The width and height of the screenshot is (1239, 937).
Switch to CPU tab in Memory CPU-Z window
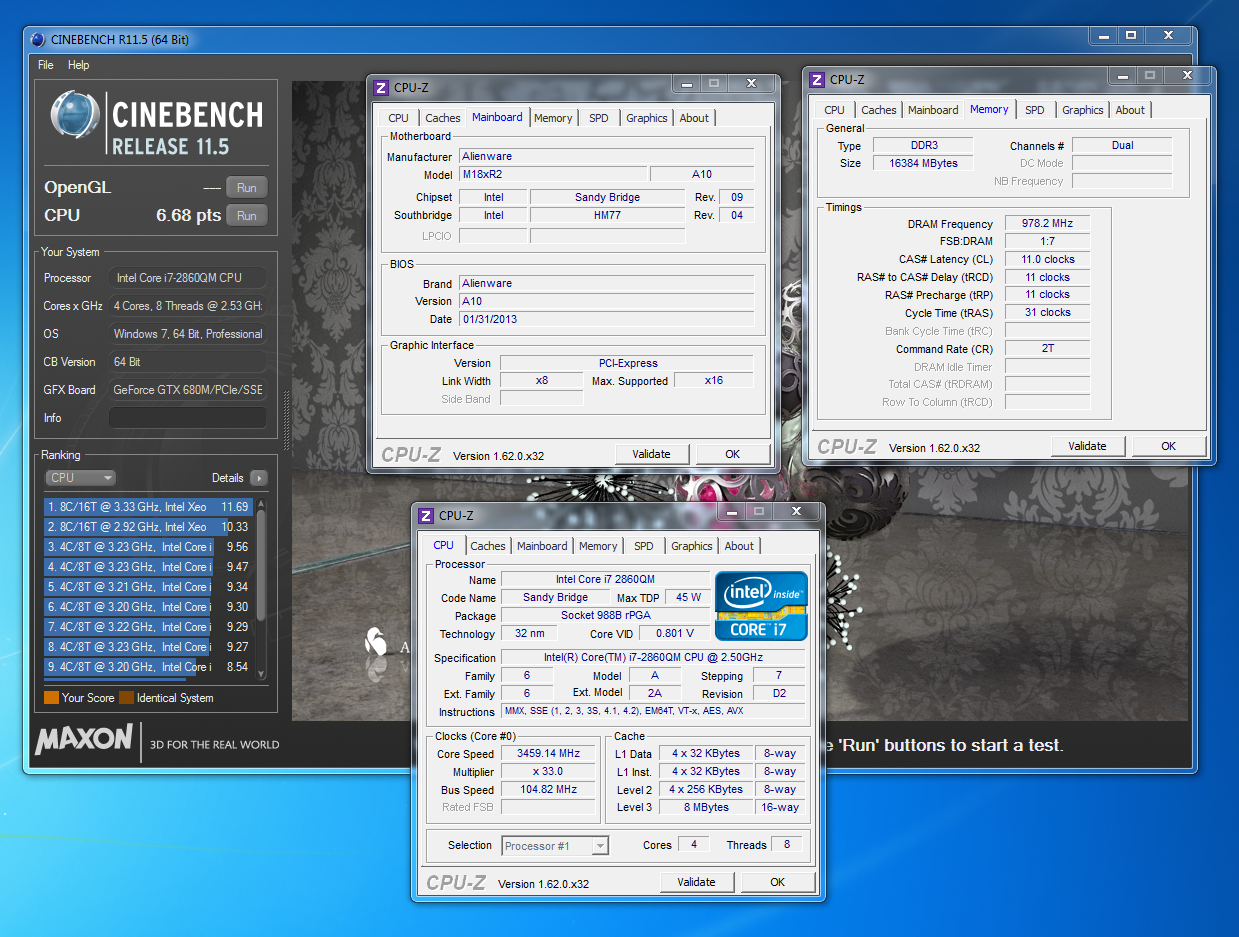[x=835, y=110]
